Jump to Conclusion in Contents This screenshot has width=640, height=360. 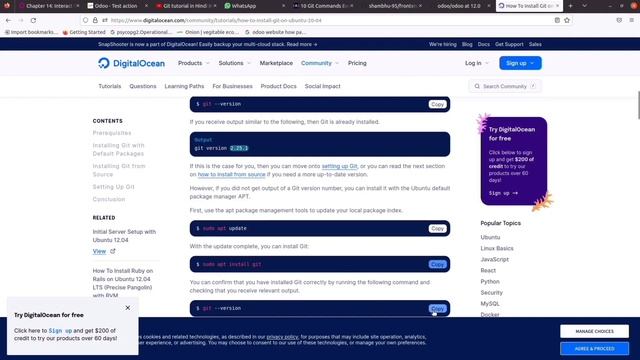(109, 199)
